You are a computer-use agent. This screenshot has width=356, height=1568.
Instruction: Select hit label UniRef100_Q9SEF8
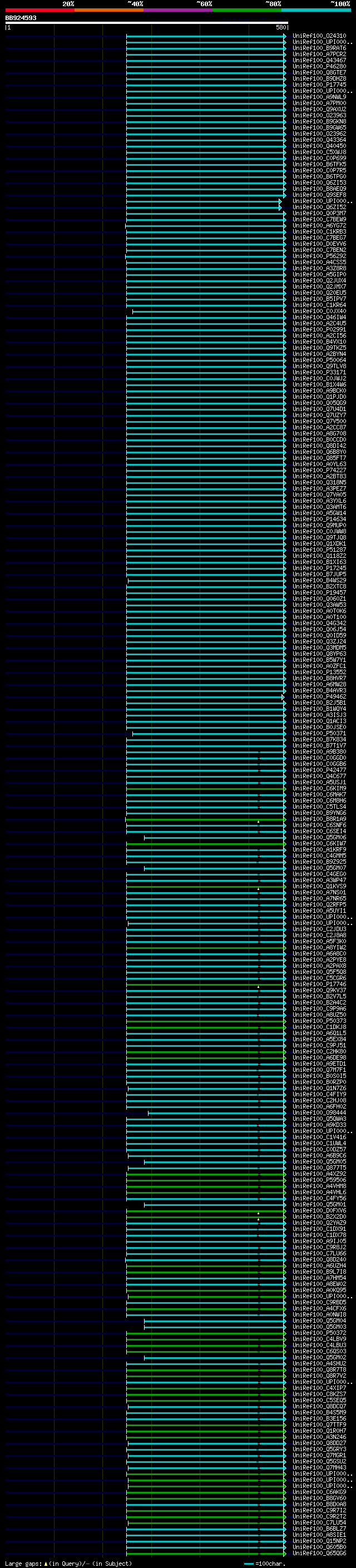[x=319, y=195]
